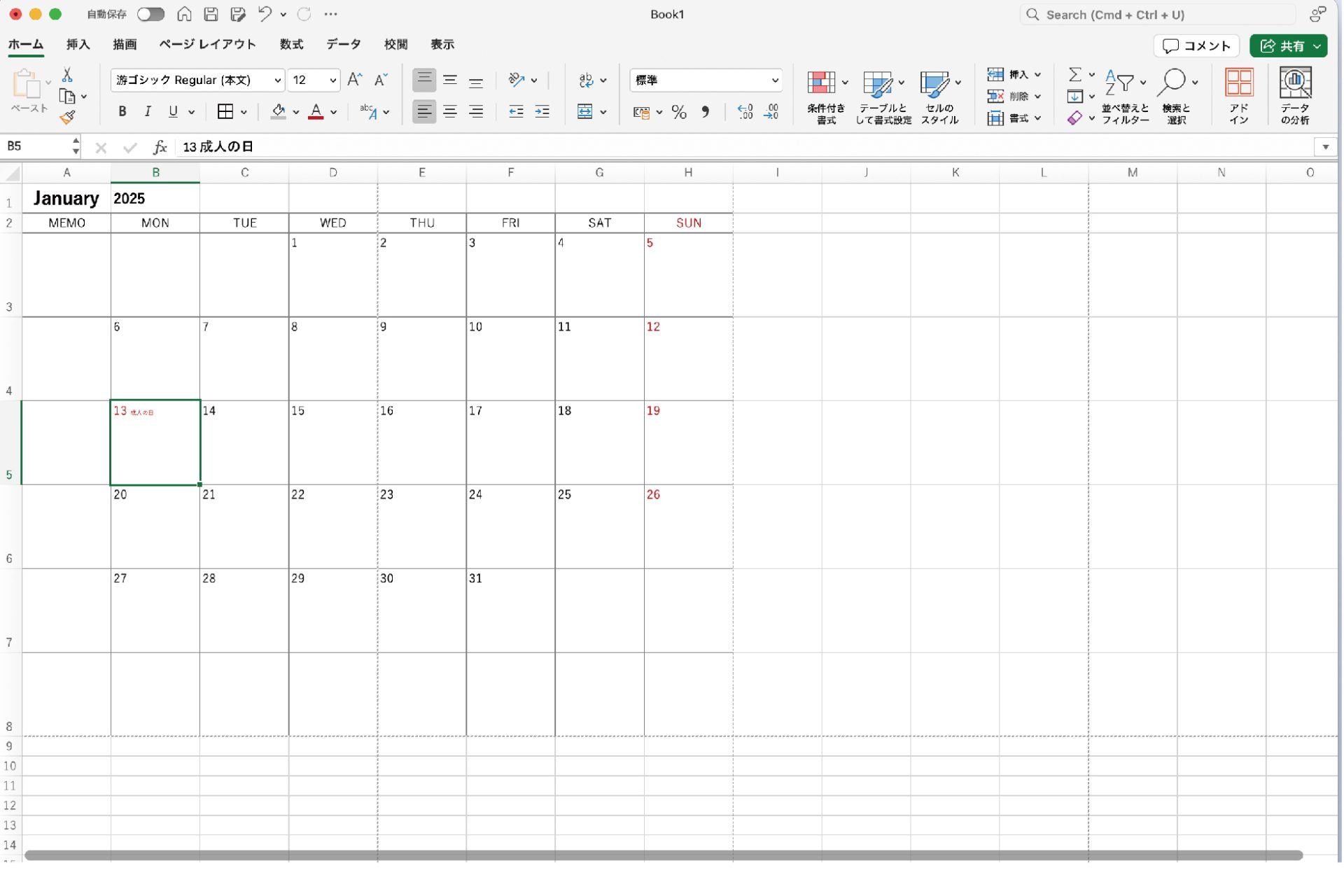Click the コメント button

(x=1196, y=46)
